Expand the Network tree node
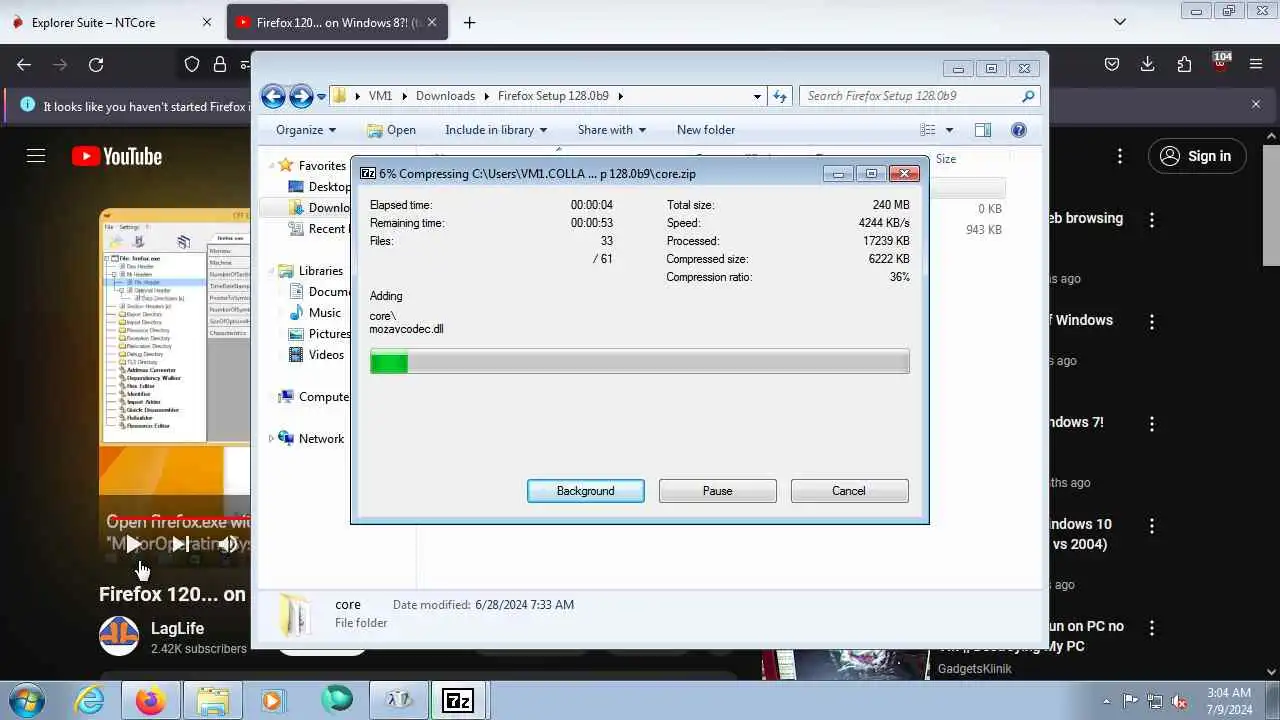 271,439
